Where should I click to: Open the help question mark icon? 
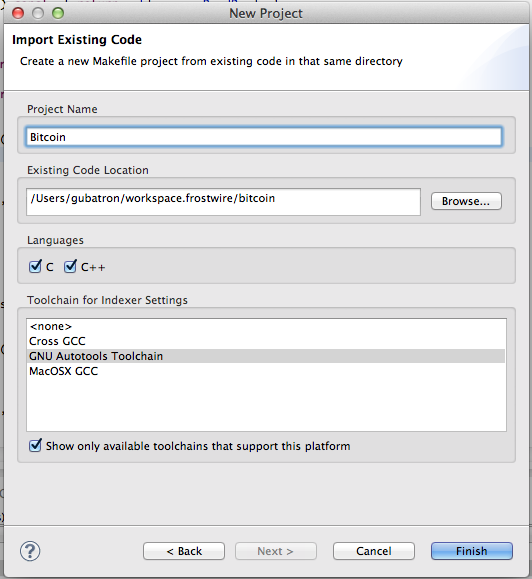[30, 551]
